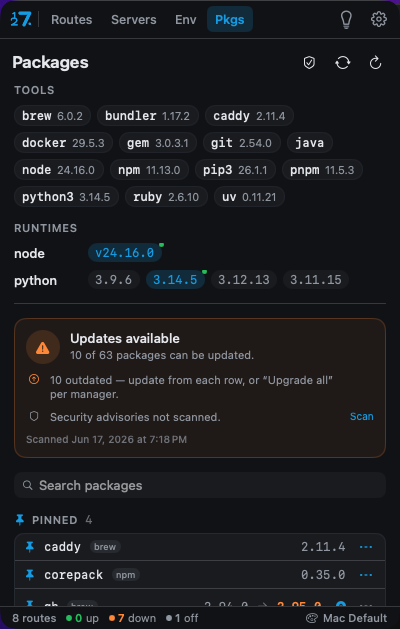Click caddy version 2.11.4 in pinned list
The image size is (400, 629).
[323, 547]
